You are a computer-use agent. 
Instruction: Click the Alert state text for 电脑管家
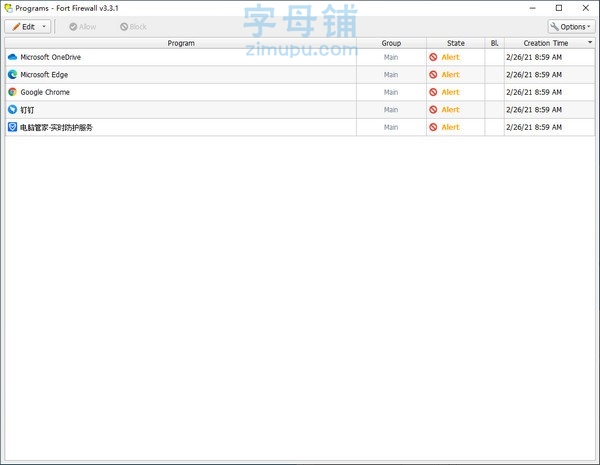click(450, 127)
